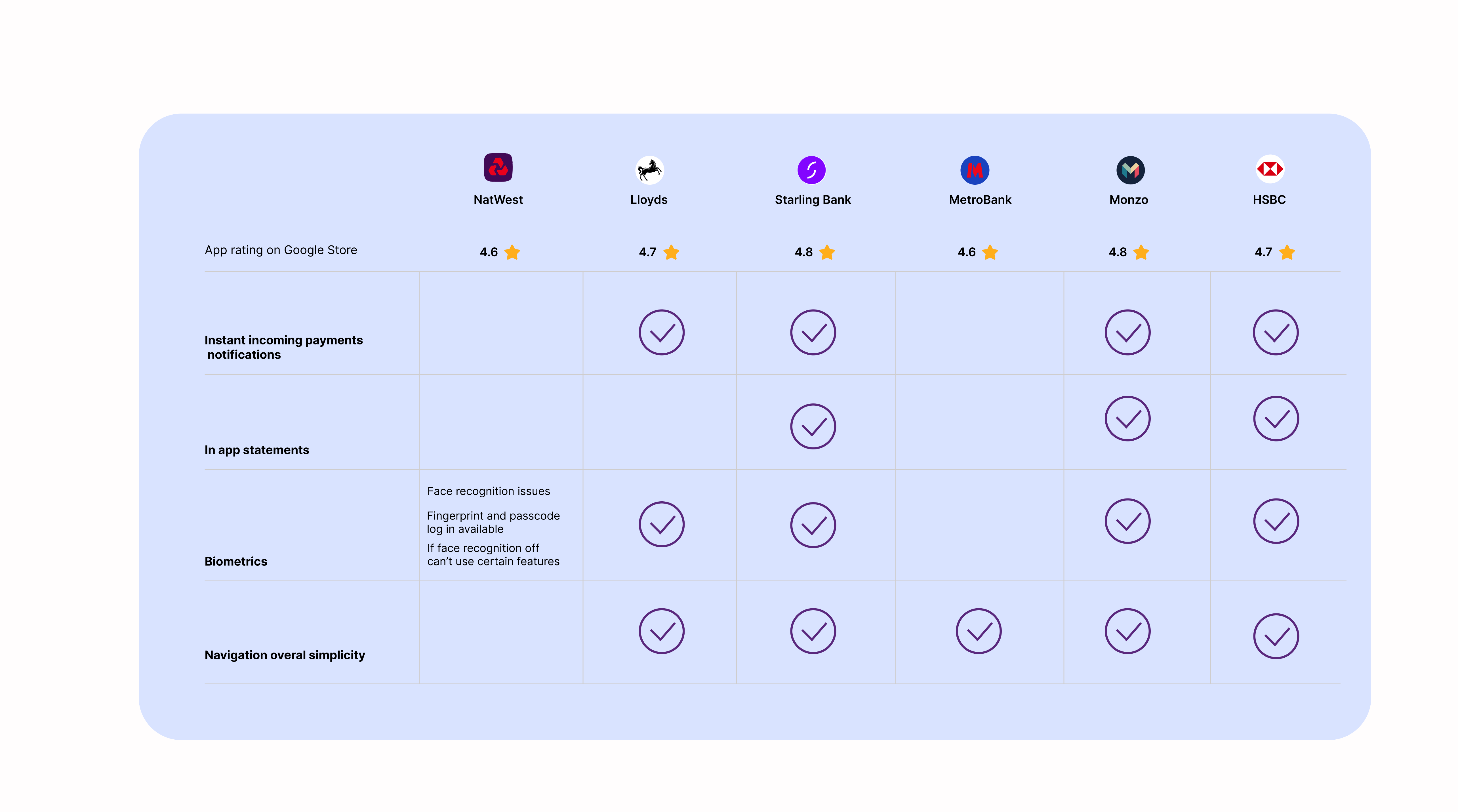Select the Monzo logo icon
The width and height of the screenshot is (1458, 812).
coord(1130,170)
